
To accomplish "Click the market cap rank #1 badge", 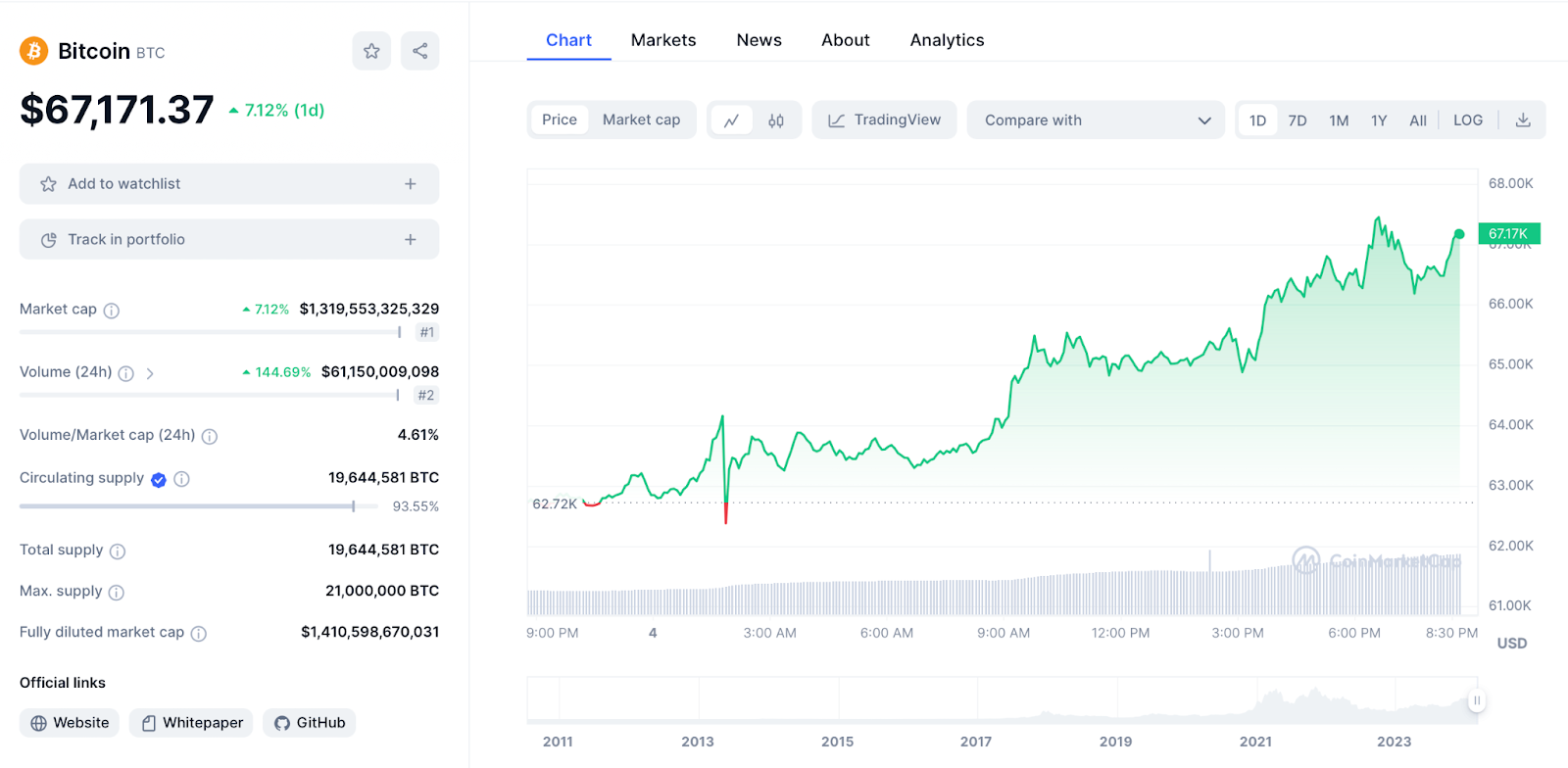I will pyautogui.click(x=426, y=332).
